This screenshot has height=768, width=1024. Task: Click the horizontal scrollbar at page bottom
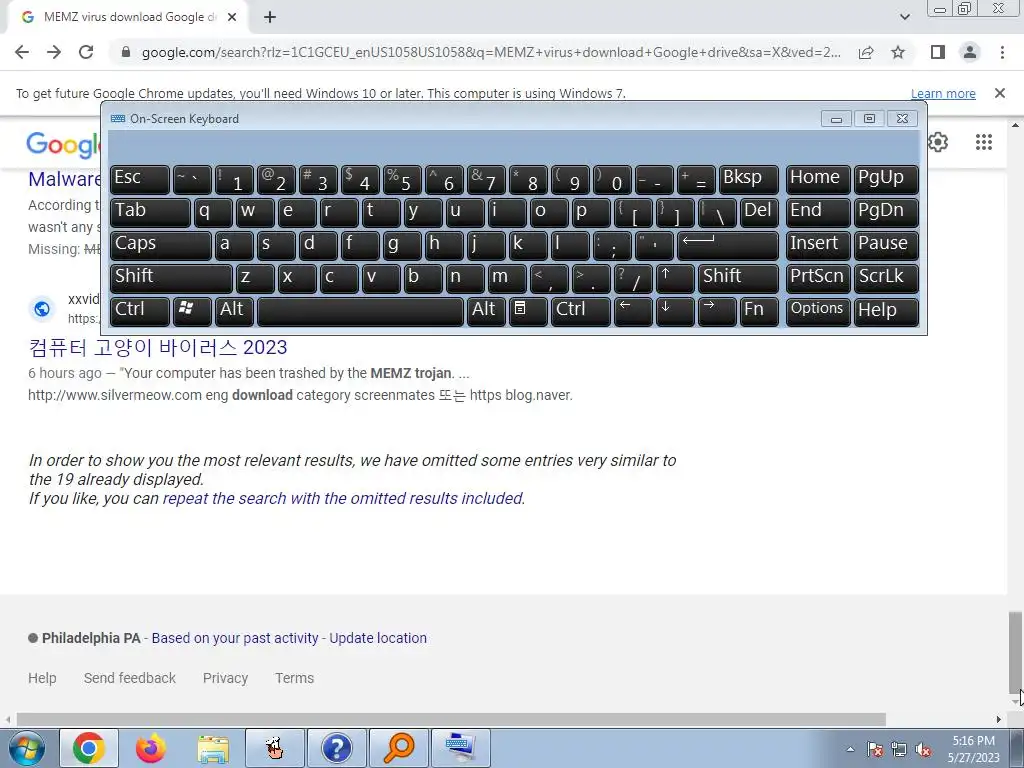click(451, 719)
